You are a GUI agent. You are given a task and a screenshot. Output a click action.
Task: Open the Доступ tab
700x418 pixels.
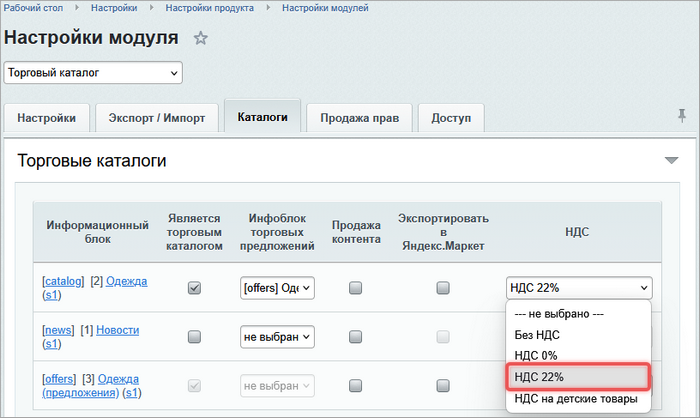click(x=450, y=118)
